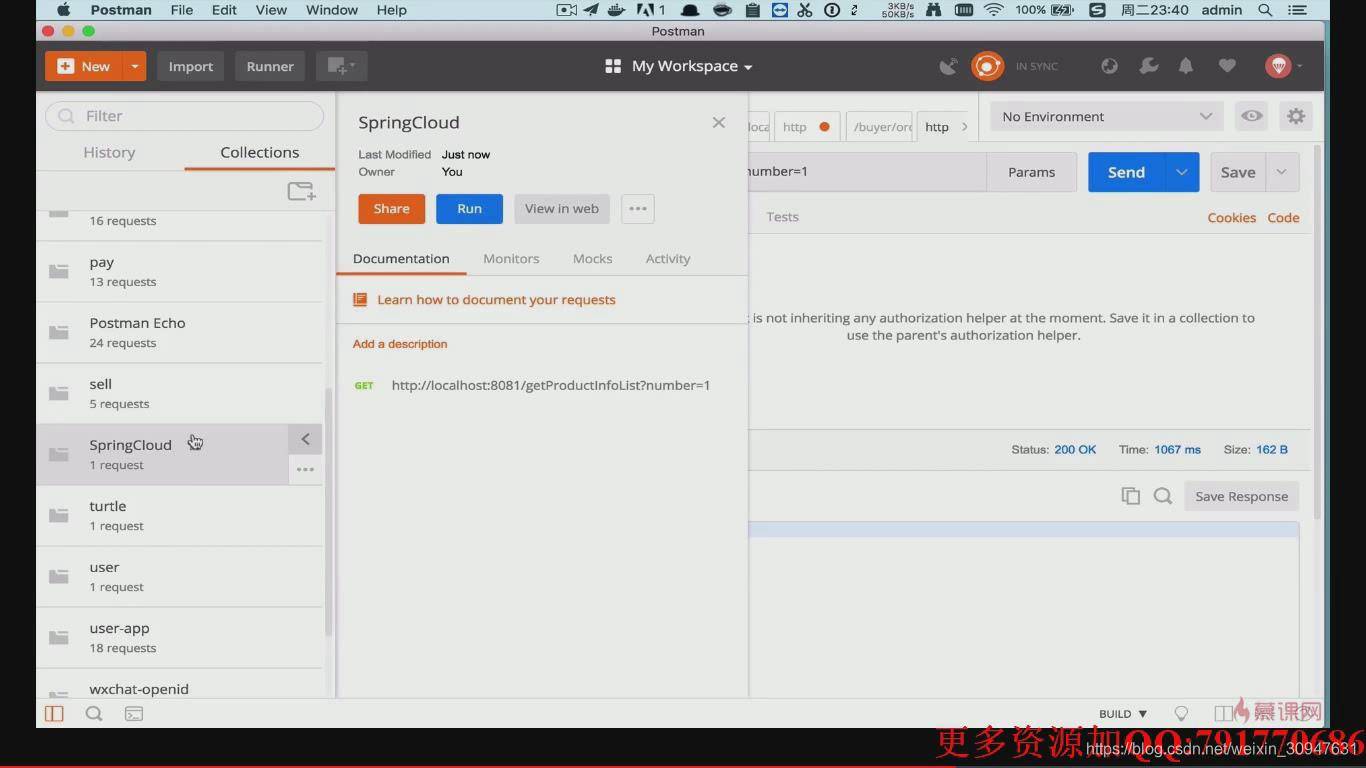Click the documentation book icon
This screenshot has height=768, width=1366.
(x=360, y=300)
